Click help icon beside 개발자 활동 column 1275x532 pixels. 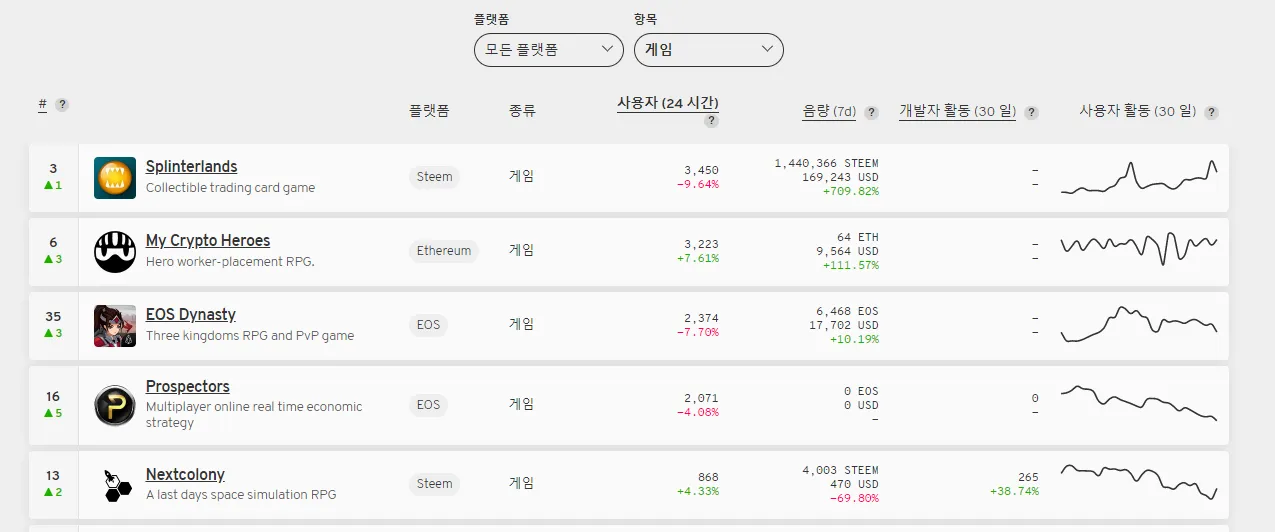coord(1031,113)
